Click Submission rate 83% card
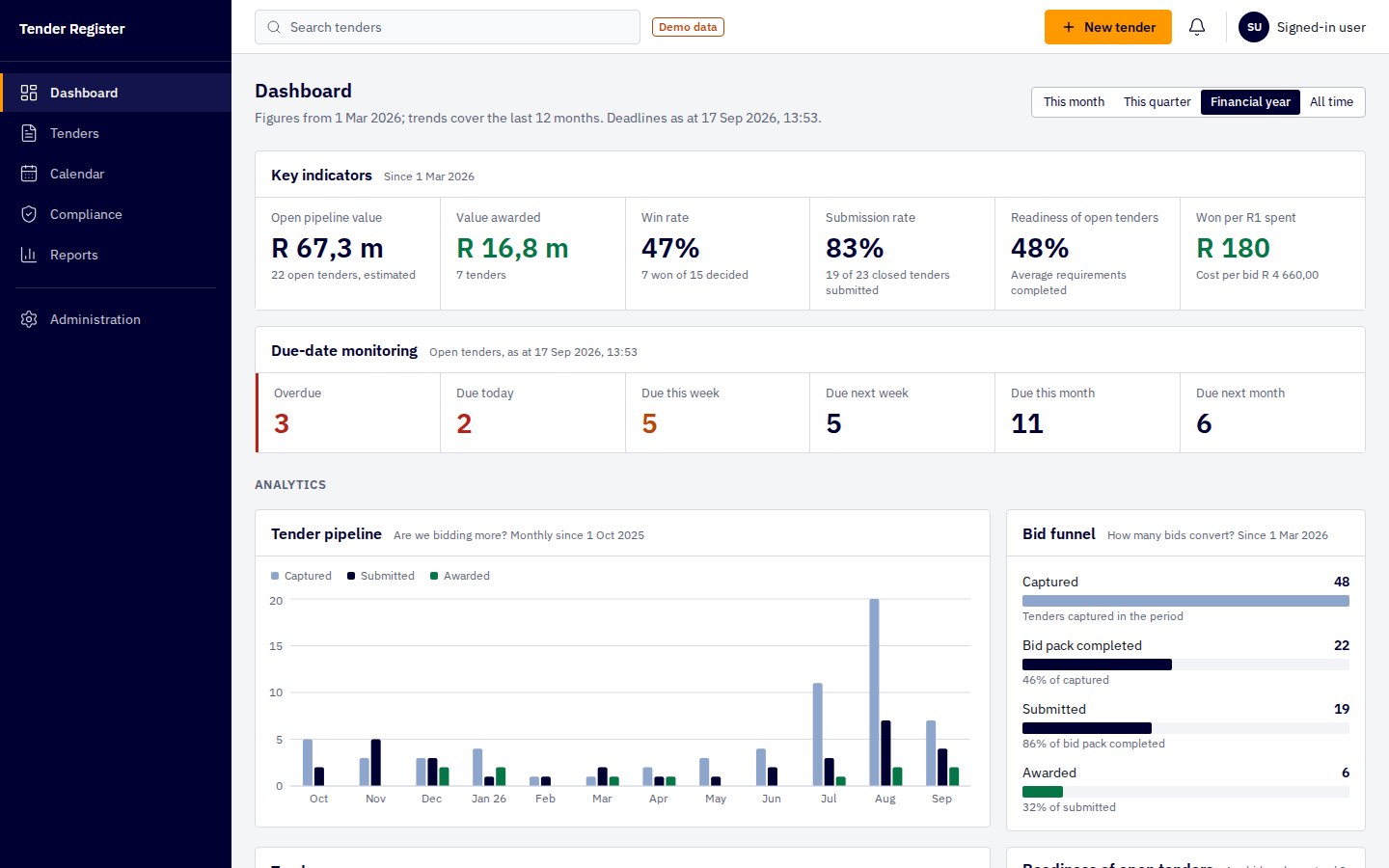The image size is (1389, 868). (x=903, y=254)
